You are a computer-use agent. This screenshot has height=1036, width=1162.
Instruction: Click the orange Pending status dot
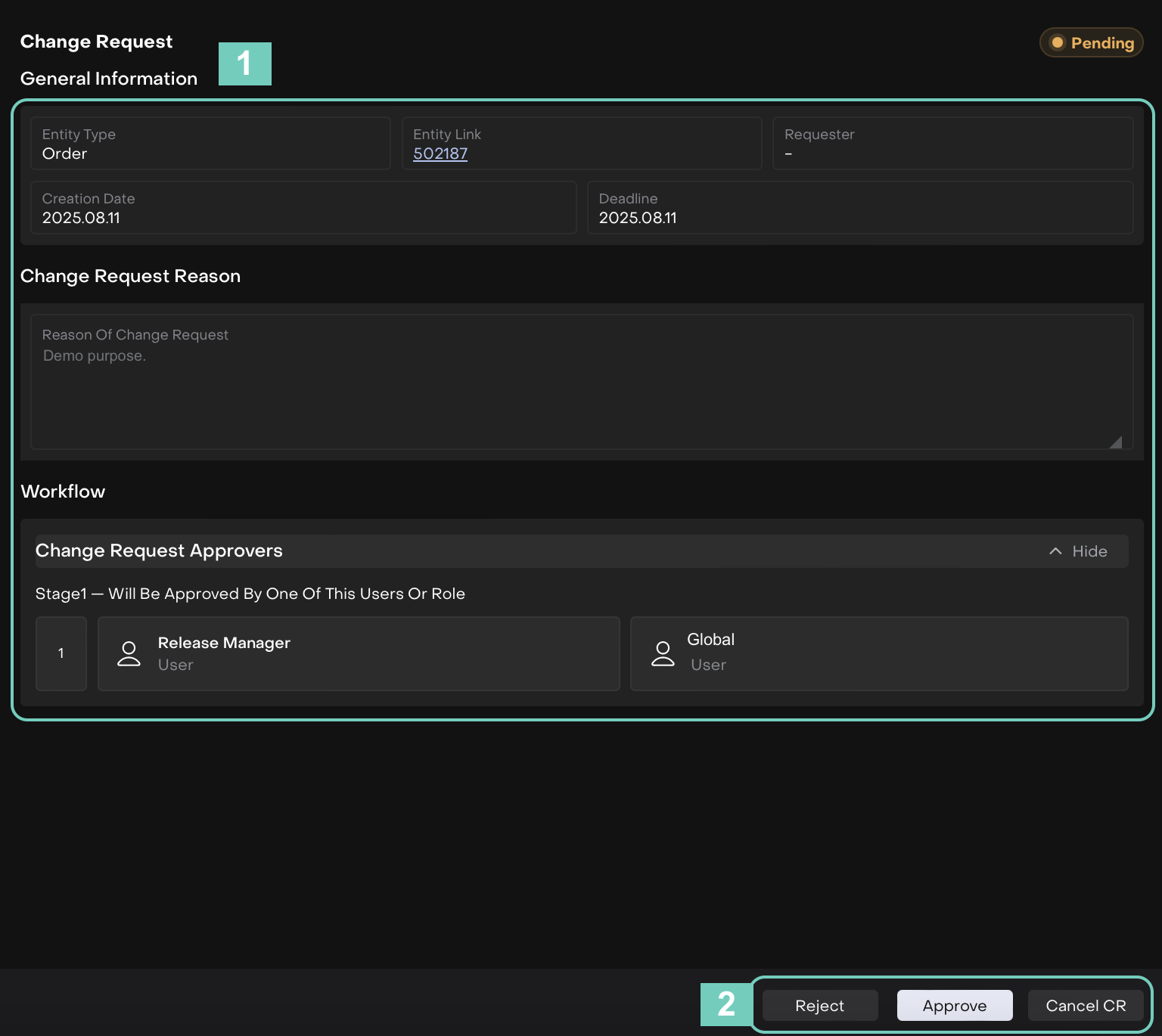tap(1058, 42)
